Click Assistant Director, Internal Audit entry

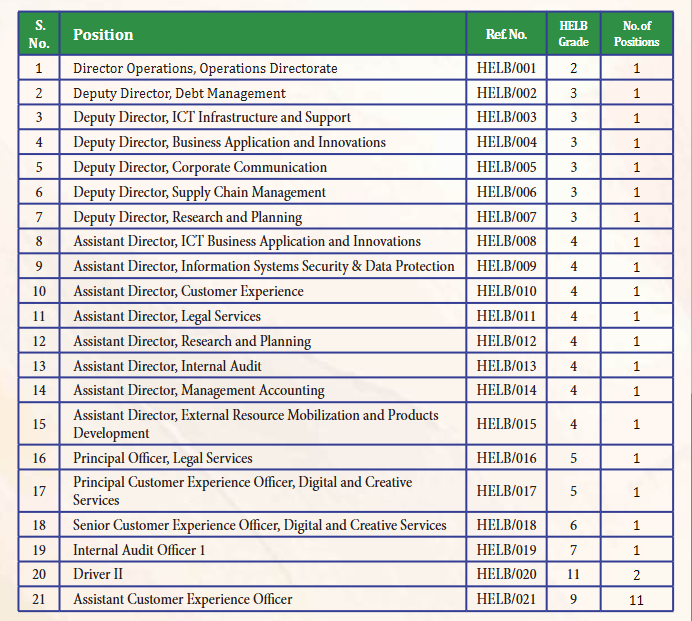tap(167, 366)
